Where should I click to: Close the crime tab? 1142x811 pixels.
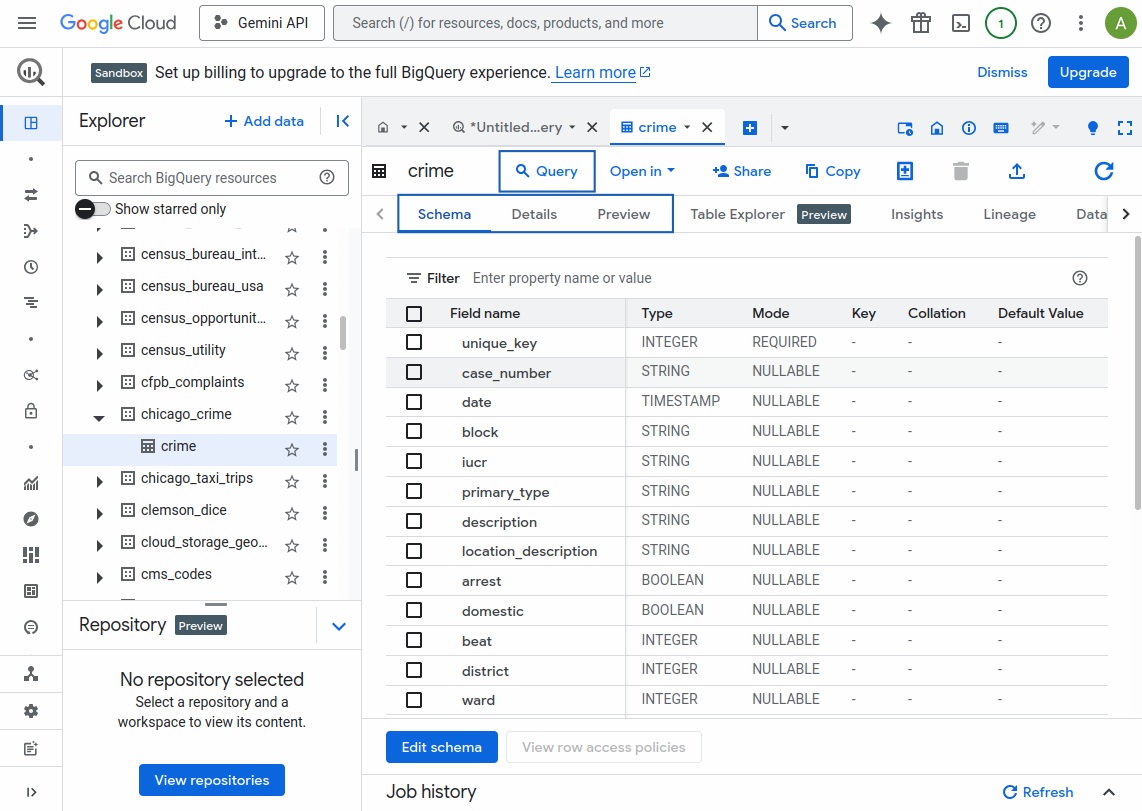point(706,127)
